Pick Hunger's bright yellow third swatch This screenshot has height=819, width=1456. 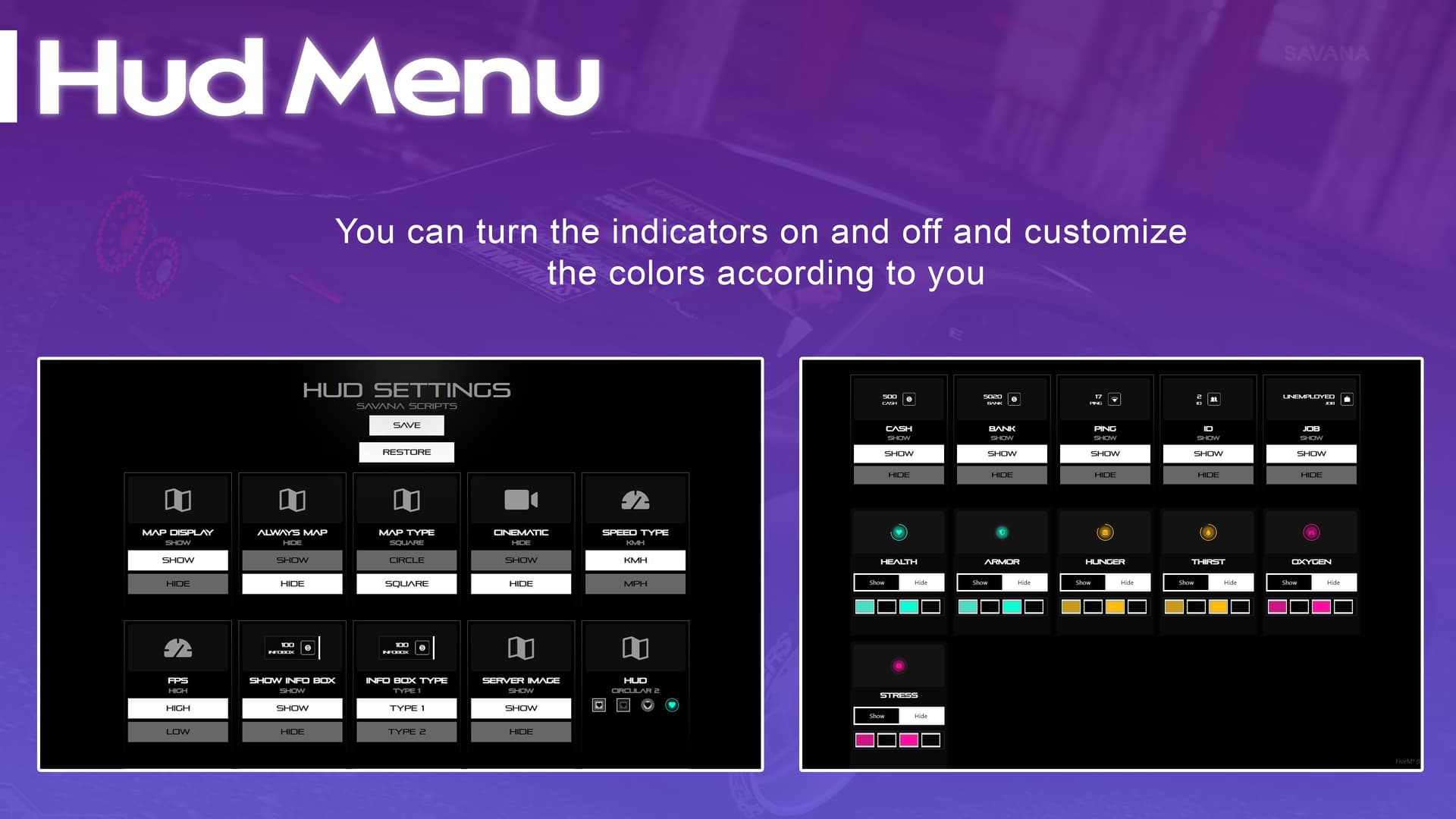(1115, 607)
